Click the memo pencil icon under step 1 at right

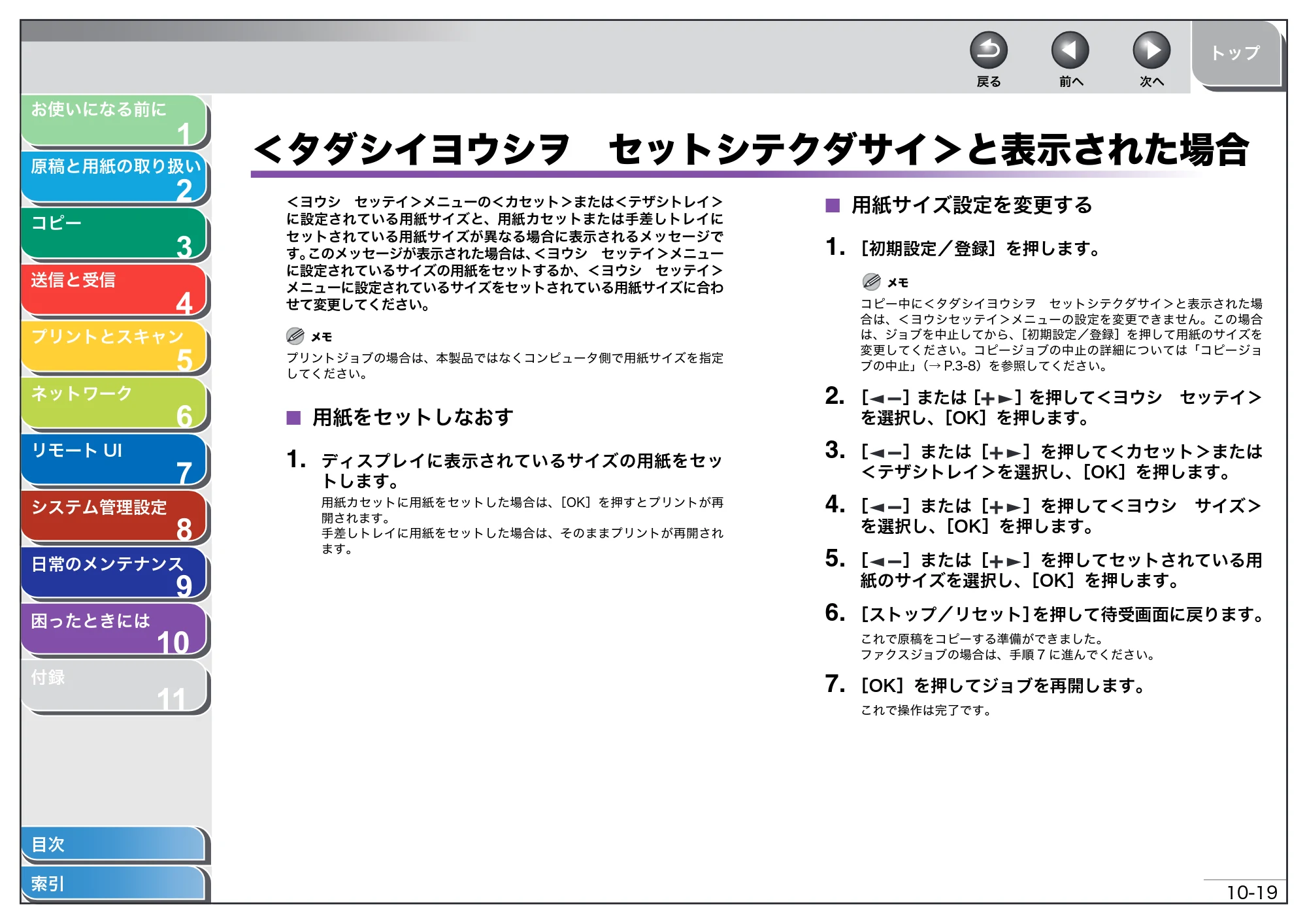[x=871, y=282]
